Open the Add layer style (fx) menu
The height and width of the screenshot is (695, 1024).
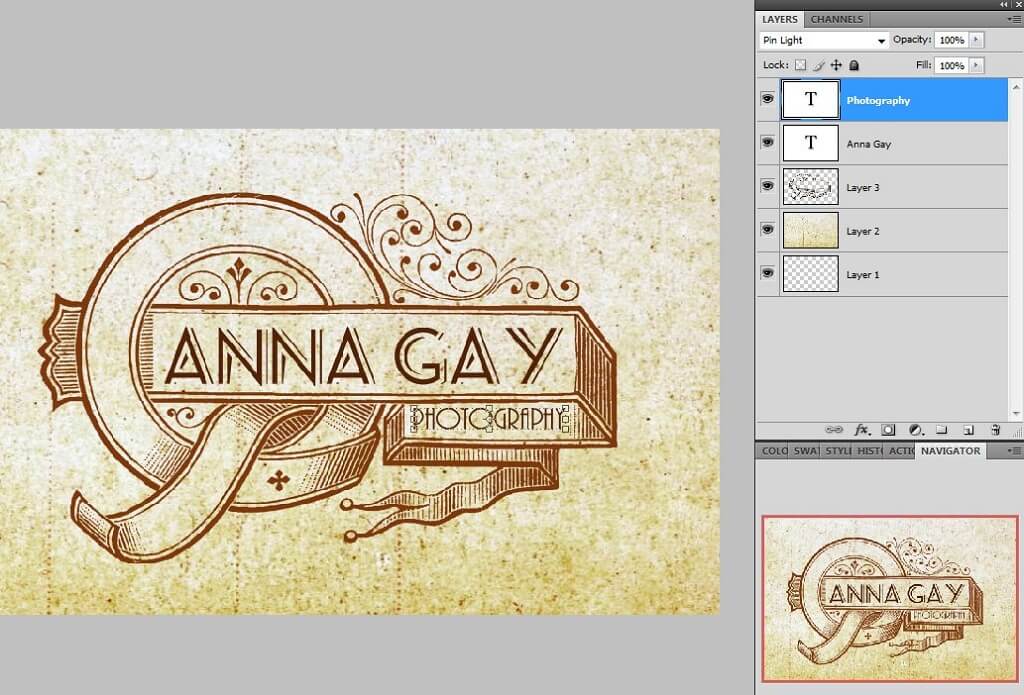click(862, 430)
